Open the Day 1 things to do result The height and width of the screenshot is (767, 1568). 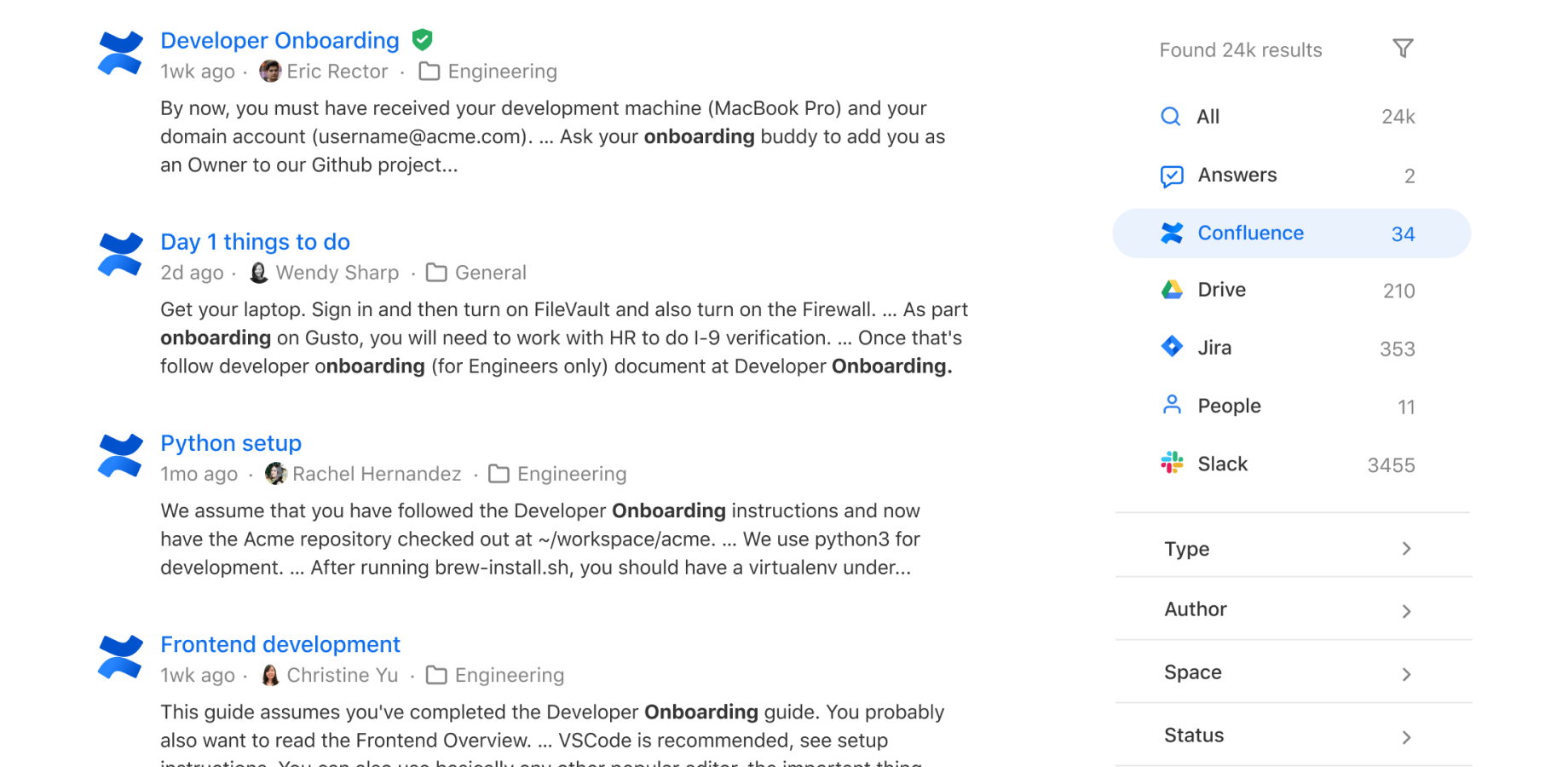pyautogui.click(x=255, y=242)
